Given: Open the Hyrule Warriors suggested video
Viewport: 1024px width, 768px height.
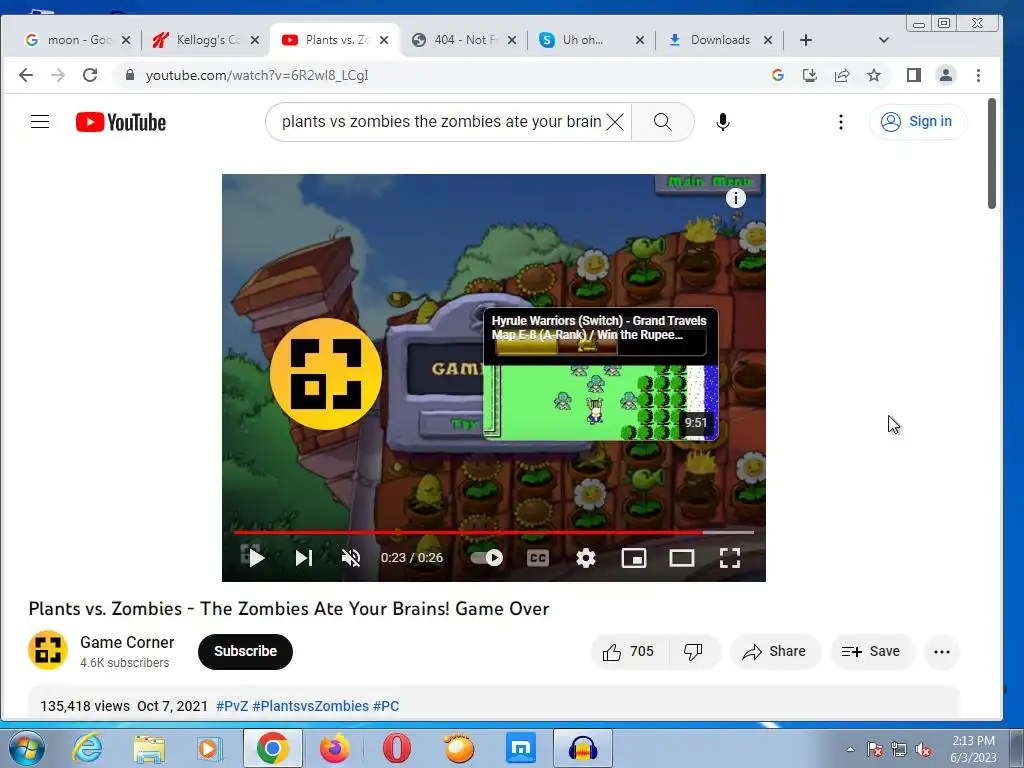Looking at the screenshot, I should click(x=601, y=374).
